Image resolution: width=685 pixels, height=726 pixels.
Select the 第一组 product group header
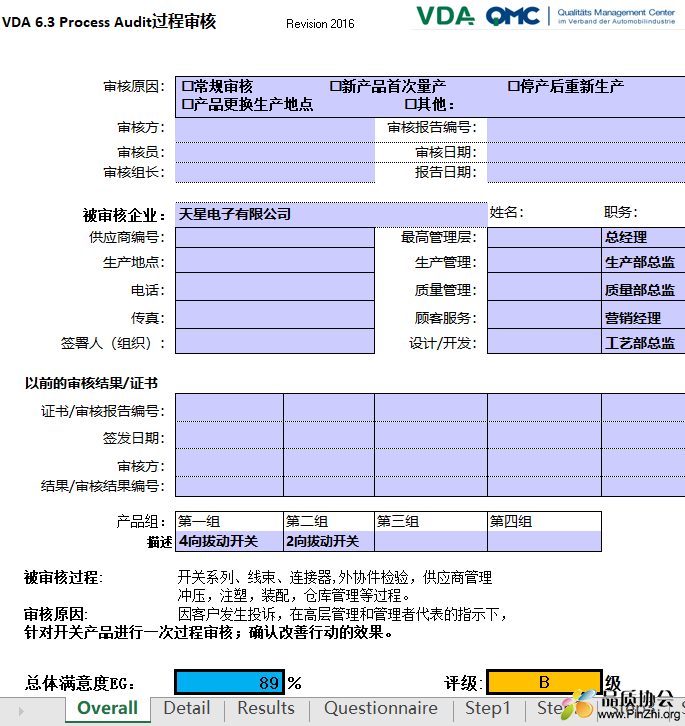pos(229,521)
